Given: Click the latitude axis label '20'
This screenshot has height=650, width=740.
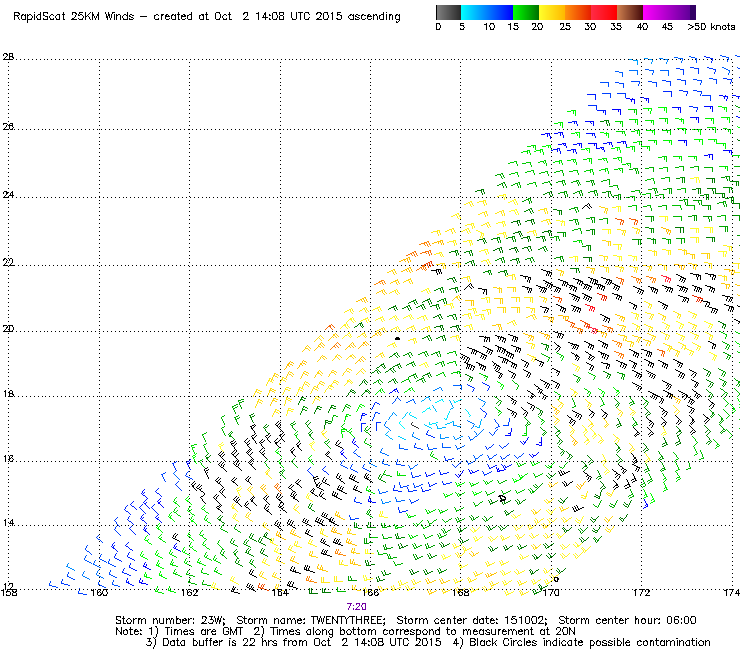Looking at the screenshot, I should point(8,329).
